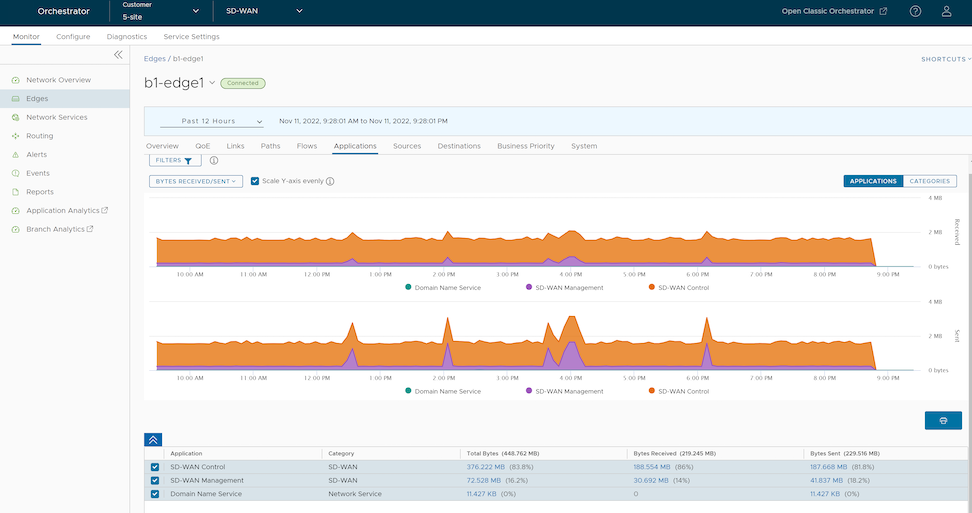Expand the Bytes Received/Sent dropdown
972x513 pixels.
pyautogui.click(x=196, y=181)
